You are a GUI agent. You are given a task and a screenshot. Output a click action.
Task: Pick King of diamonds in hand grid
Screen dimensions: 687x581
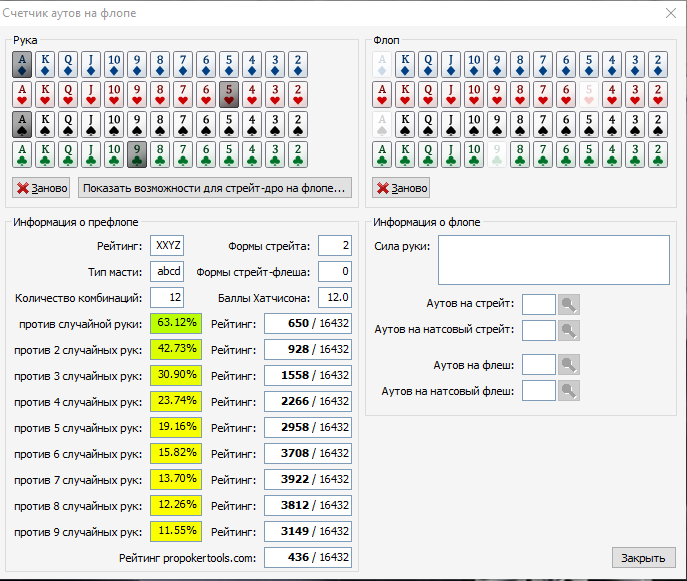click(45, 64)
